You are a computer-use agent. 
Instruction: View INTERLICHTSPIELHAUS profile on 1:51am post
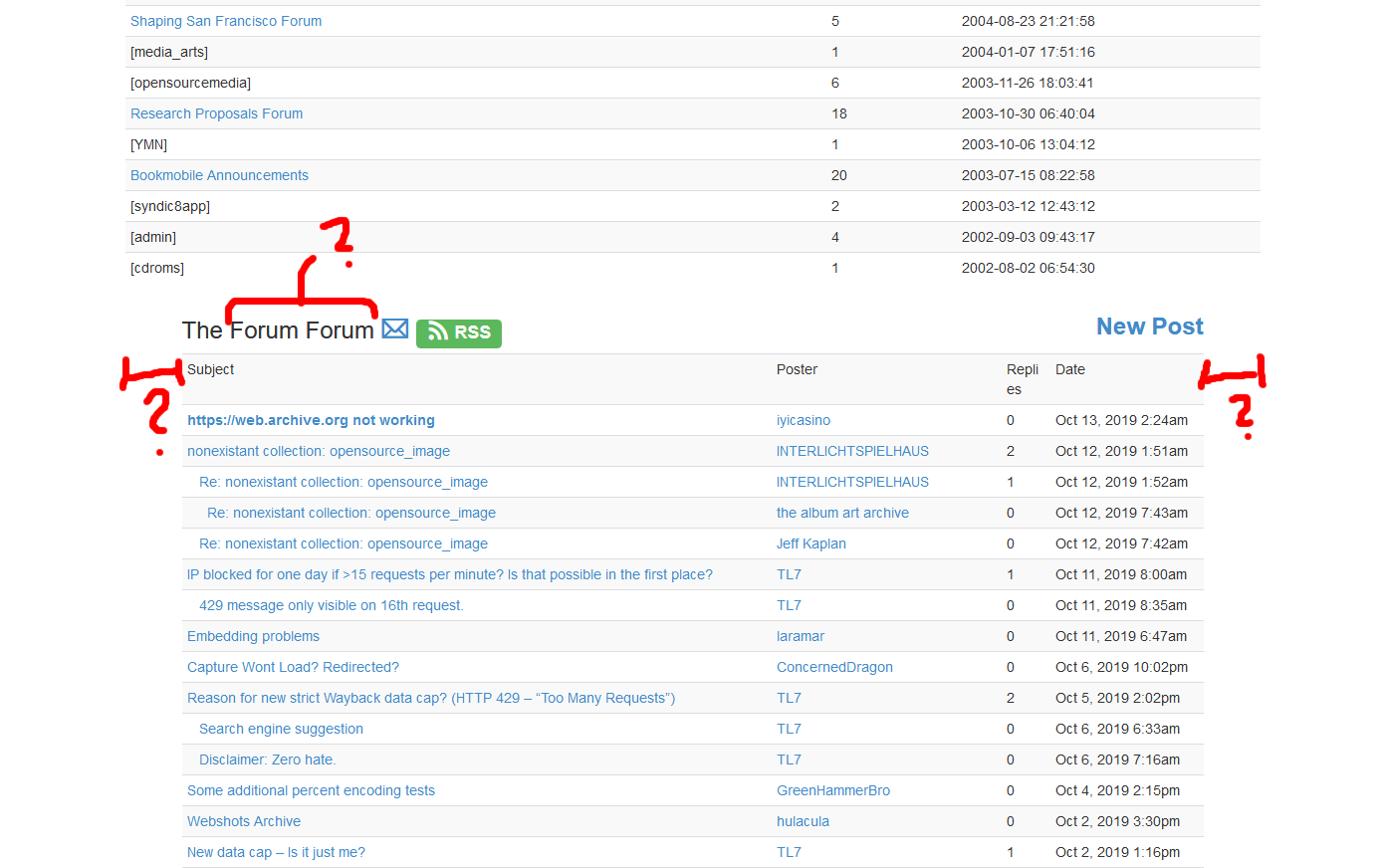click(852, 451)
